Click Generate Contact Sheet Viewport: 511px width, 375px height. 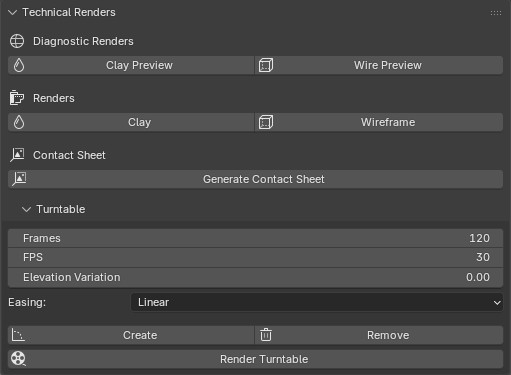point(255,179)
